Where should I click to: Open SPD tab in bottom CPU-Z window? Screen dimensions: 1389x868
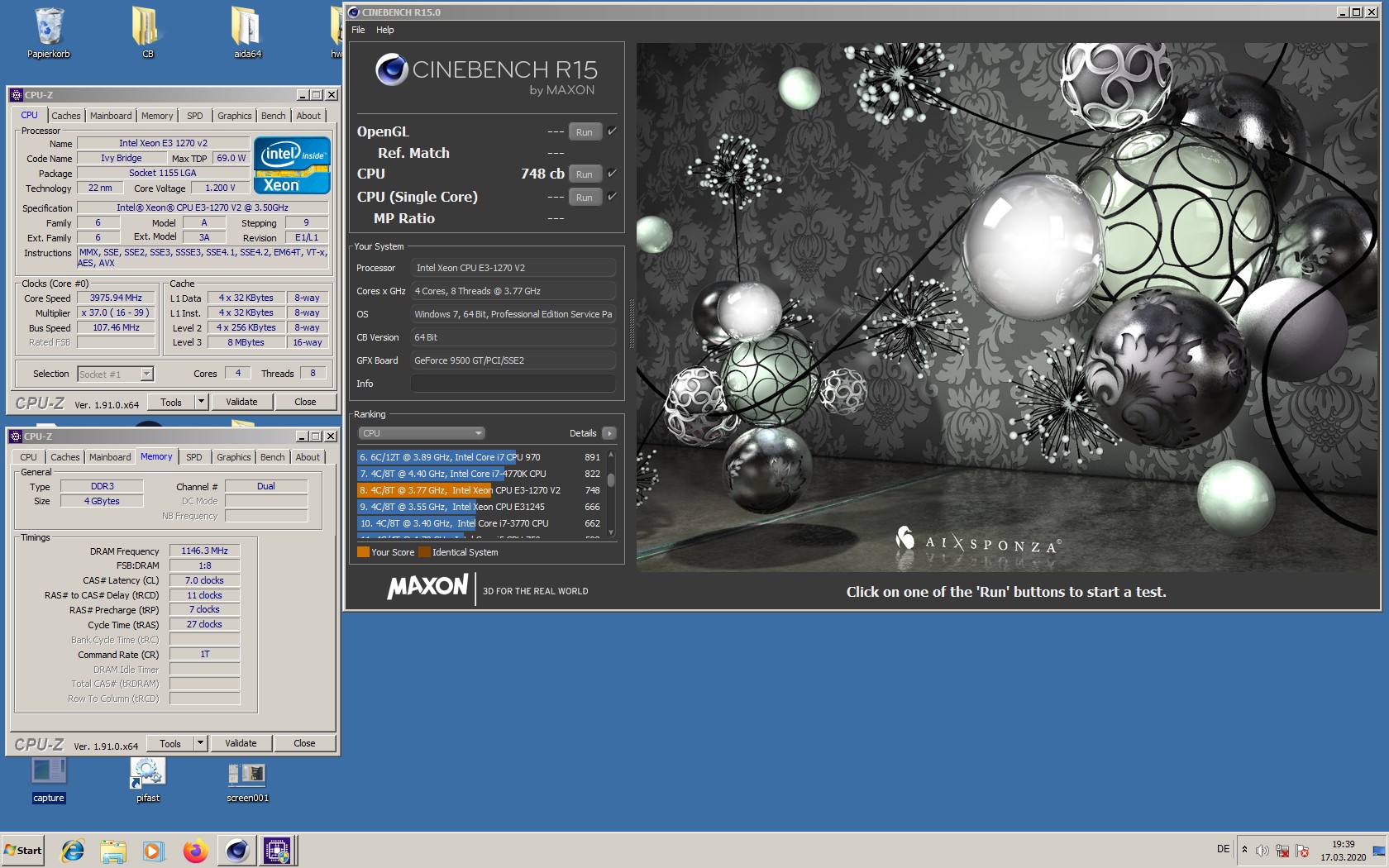[194, 457]
